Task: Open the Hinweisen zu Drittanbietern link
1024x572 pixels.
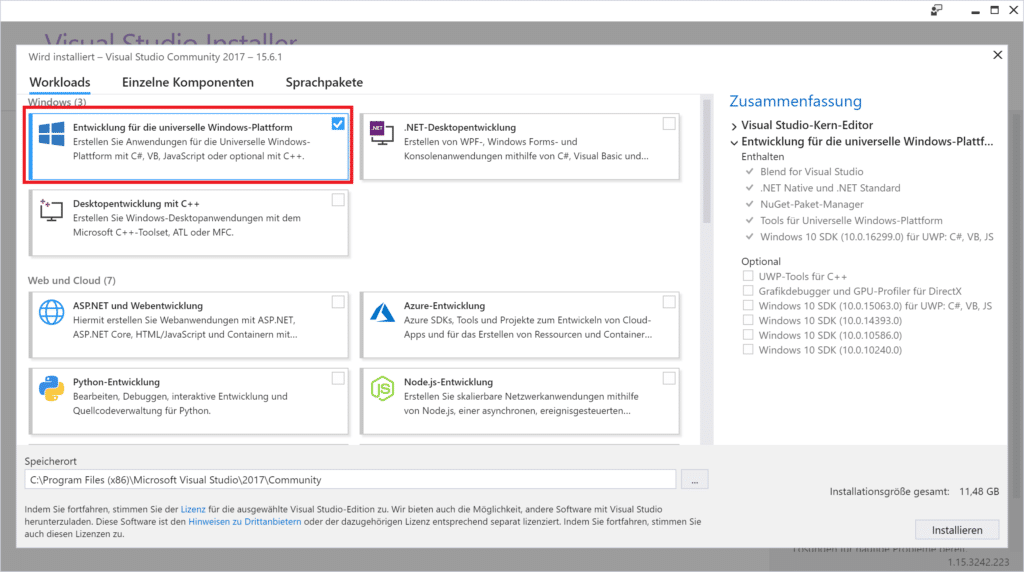Action: click(x=245, y=522)
